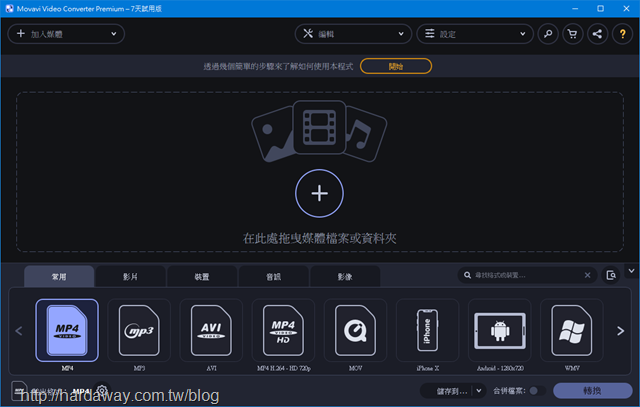Open the 加入媒體 add media dropdown
This screenshot has height=407, width=640.
click(x=66, y=34)
